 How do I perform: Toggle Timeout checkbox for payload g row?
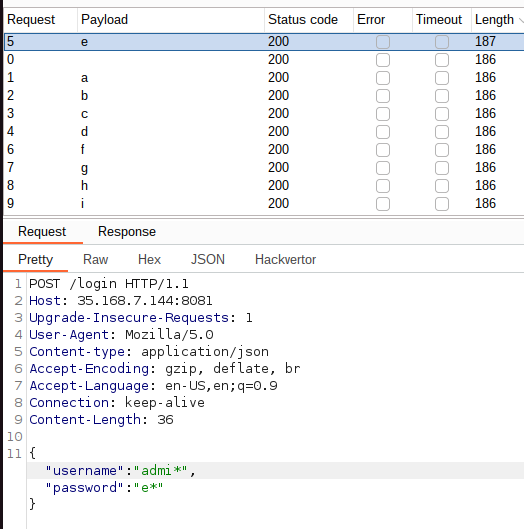pos(442,168)
